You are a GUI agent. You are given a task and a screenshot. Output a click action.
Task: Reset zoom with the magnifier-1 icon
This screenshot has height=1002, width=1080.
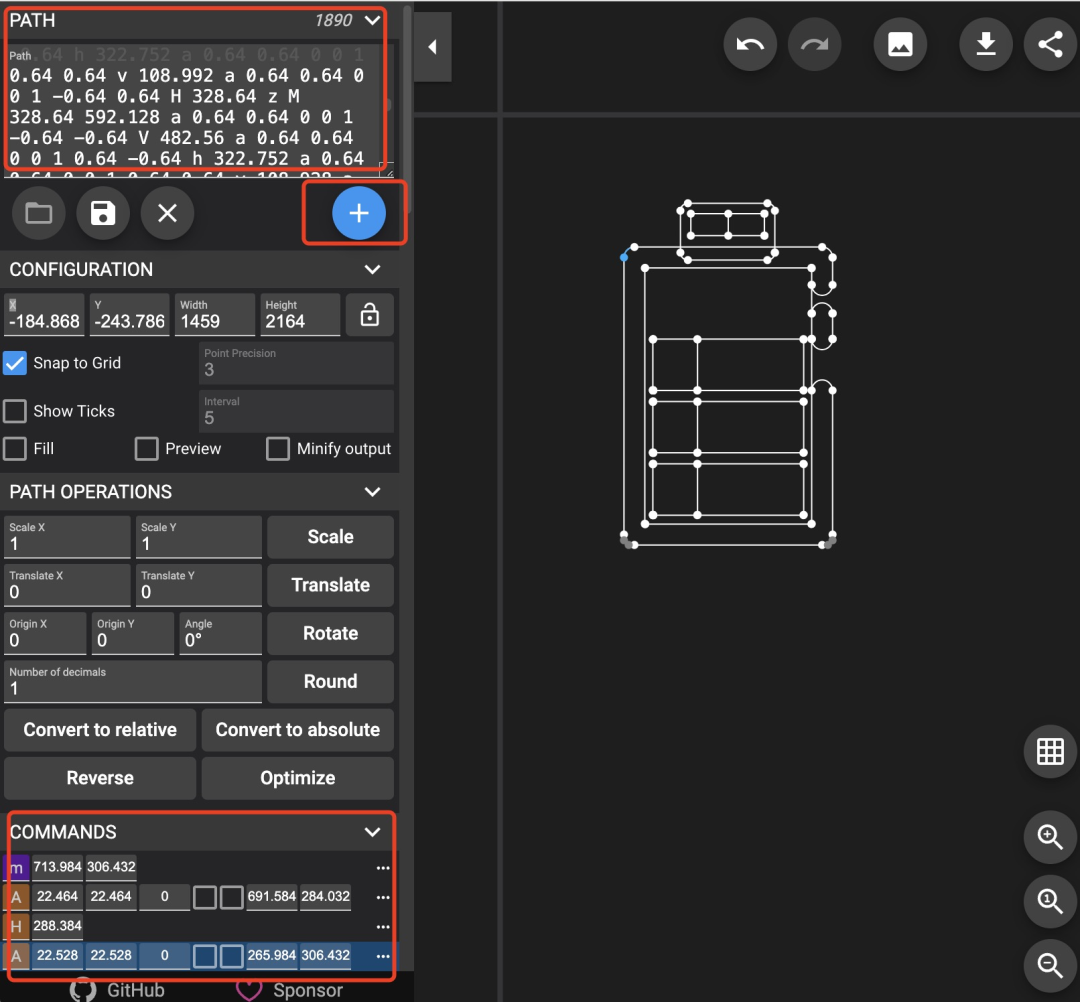coord(1050,901)
